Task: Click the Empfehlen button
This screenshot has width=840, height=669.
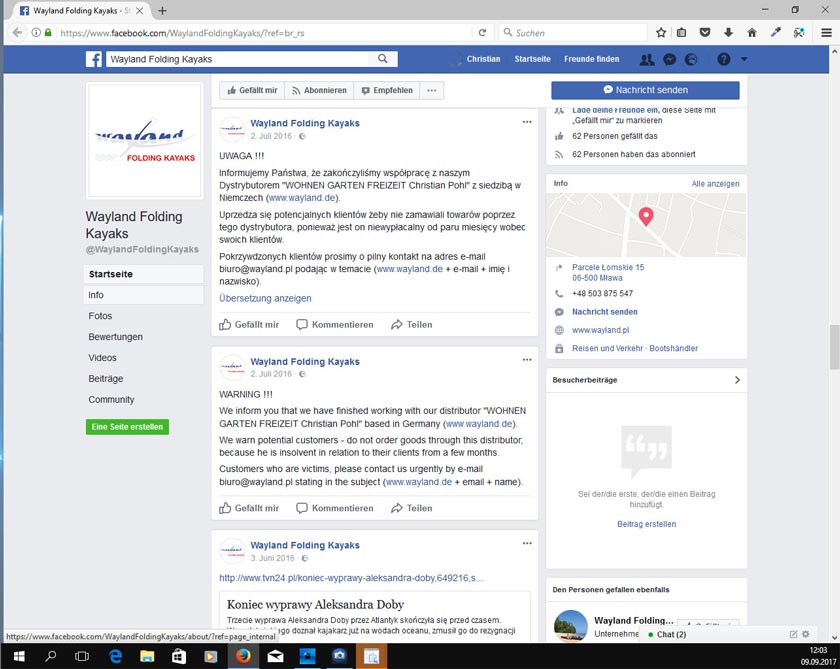Action: point(387,91)
